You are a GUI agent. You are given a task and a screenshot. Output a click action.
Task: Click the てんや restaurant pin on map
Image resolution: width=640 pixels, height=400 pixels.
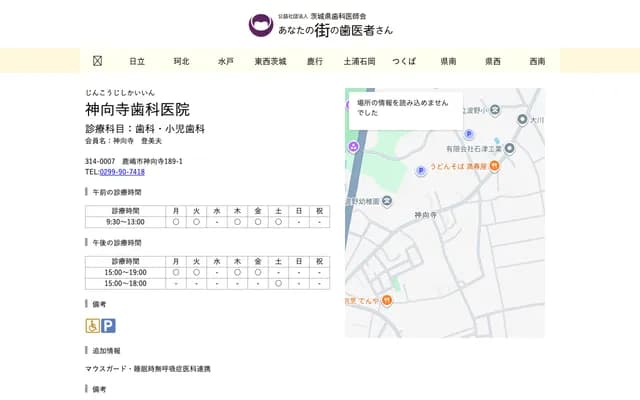point(386,300)
